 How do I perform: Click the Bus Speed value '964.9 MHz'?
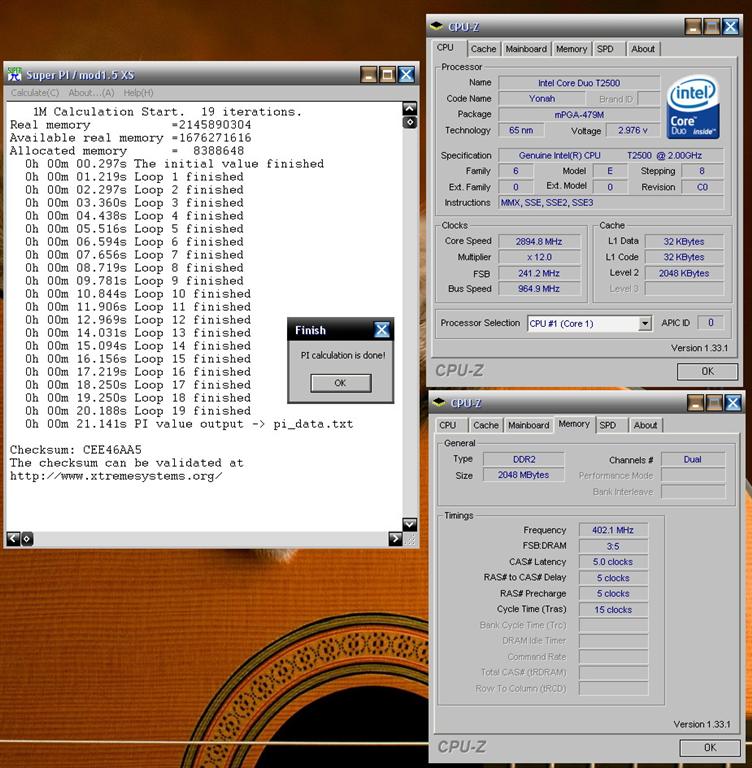(x=539, y=289)
